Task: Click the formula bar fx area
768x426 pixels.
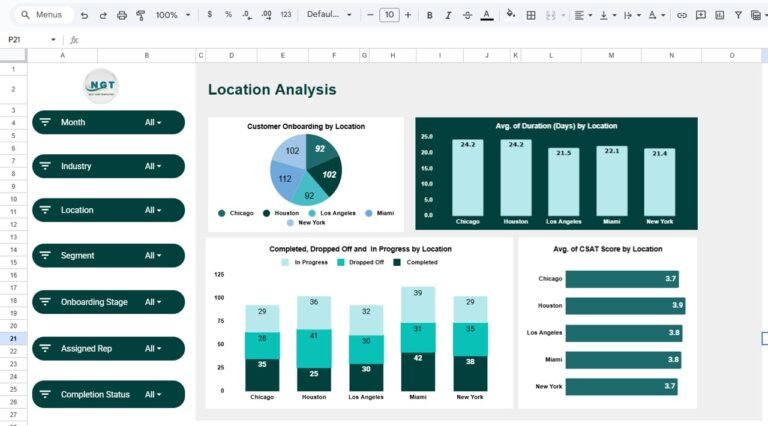Action: coord(74,40)
